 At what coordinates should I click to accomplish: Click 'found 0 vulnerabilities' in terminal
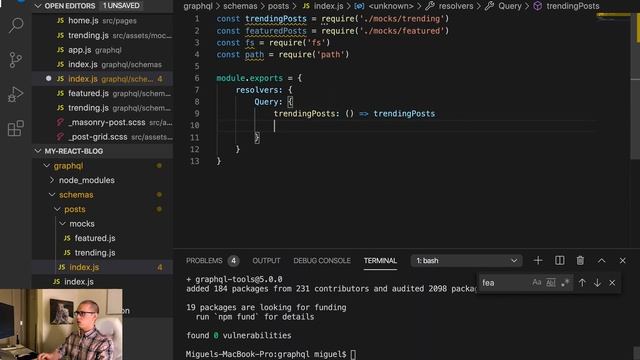(239, 336)
